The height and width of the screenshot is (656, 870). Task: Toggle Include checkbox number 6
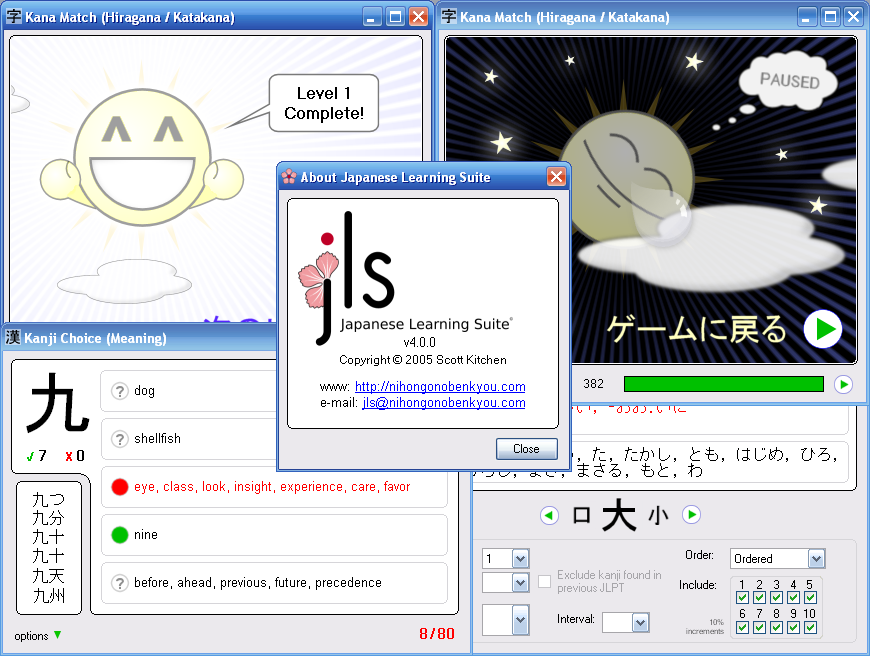(x=742, y=627)
